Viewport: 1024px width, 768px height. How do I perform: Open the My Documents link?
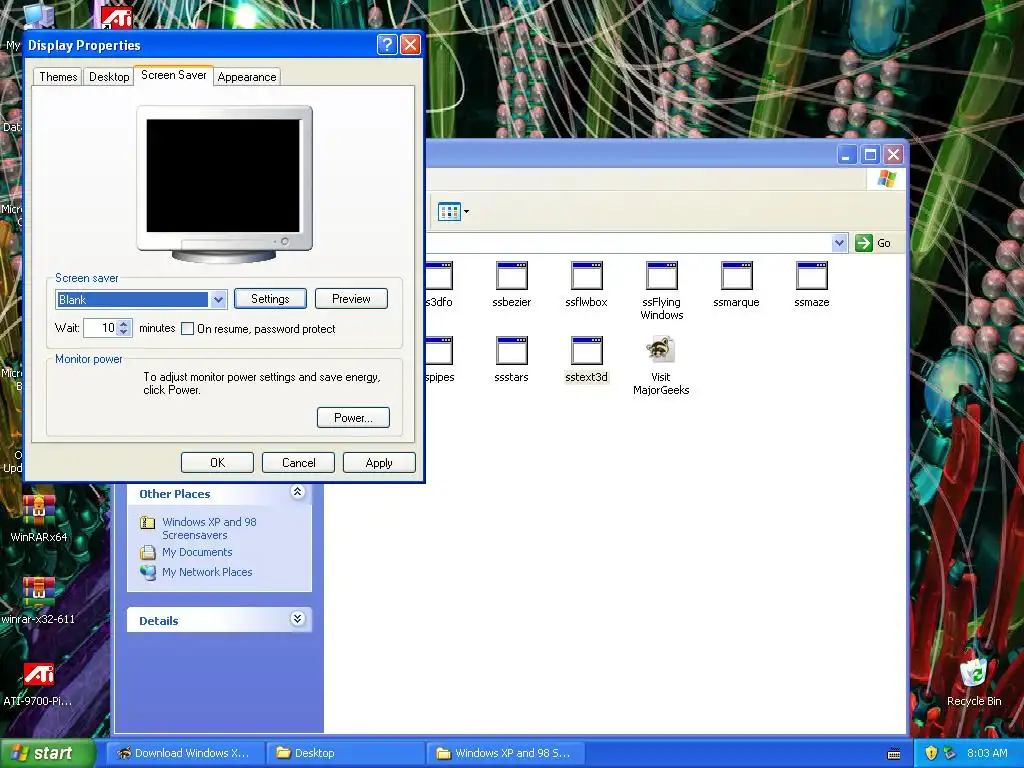[x=197, y=552]
